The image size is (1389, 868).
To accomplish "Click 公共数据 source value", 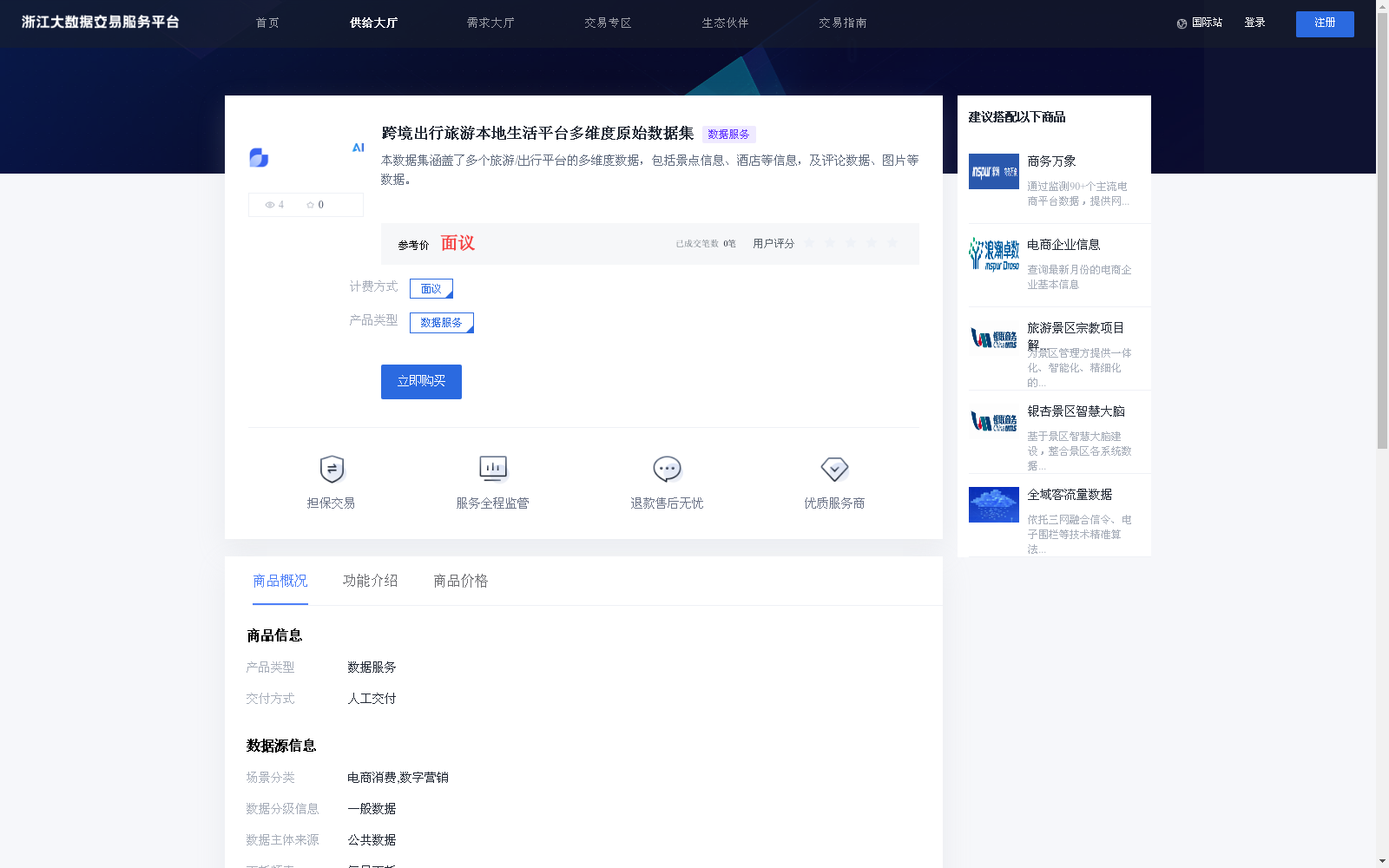I will click(x=372, y=840).
